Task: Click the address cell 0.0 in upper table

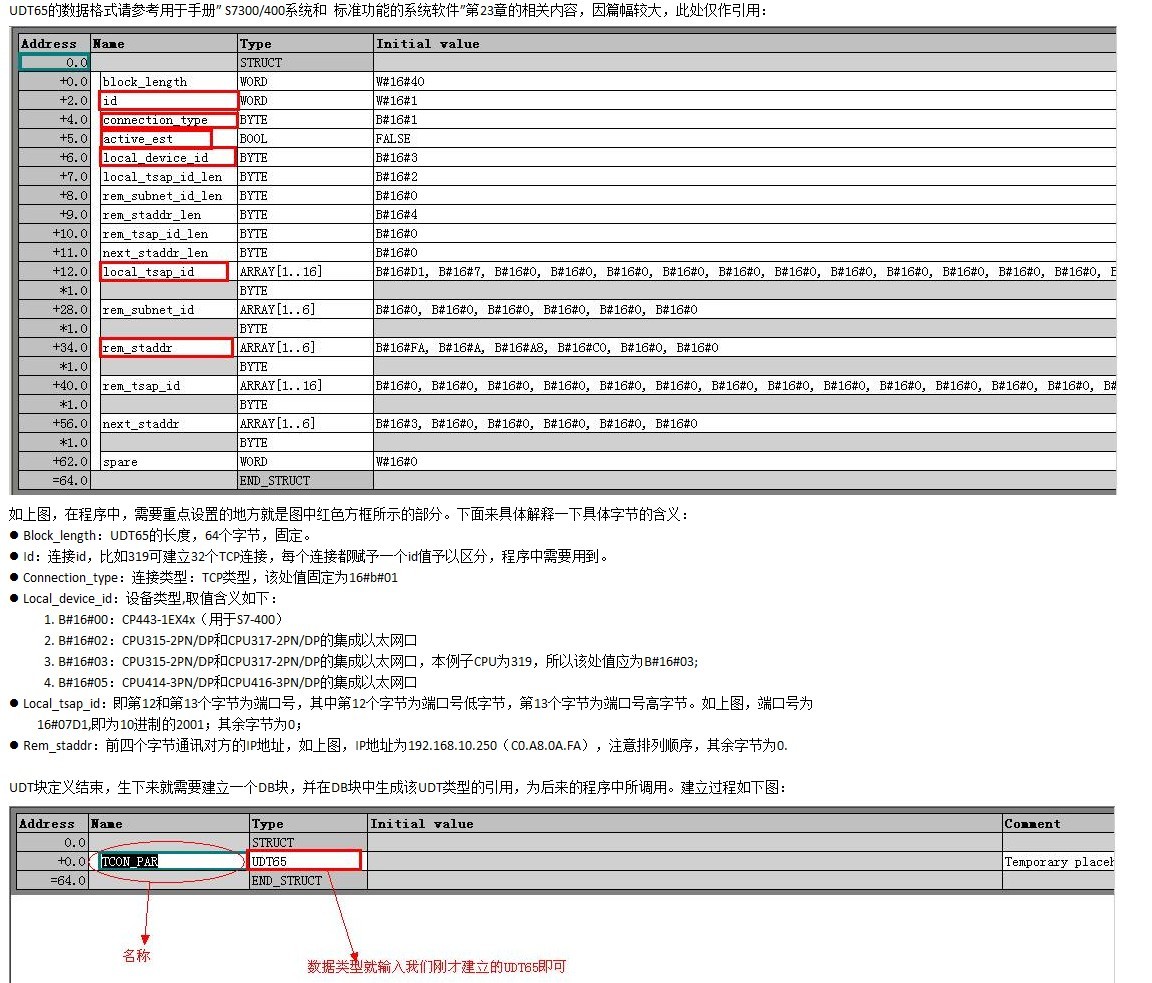Action: click(x=54, y=62)
